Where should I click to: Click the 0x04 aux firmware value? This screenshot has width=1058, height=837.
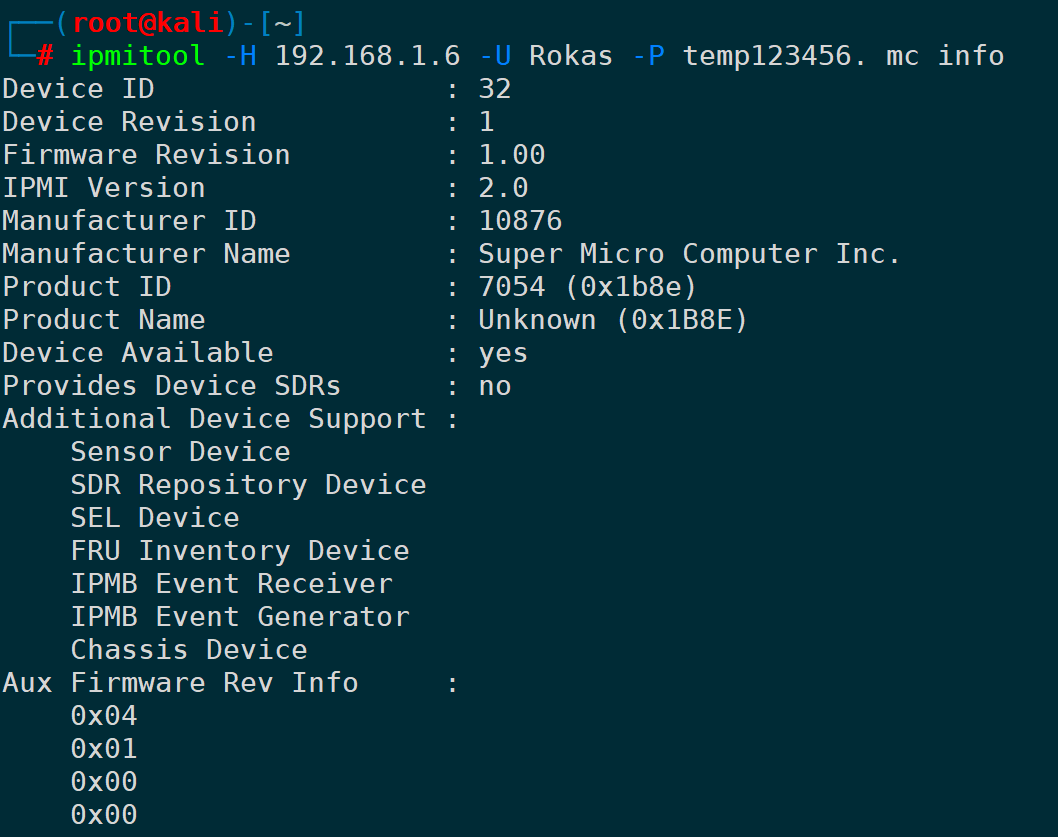(104, 716)
